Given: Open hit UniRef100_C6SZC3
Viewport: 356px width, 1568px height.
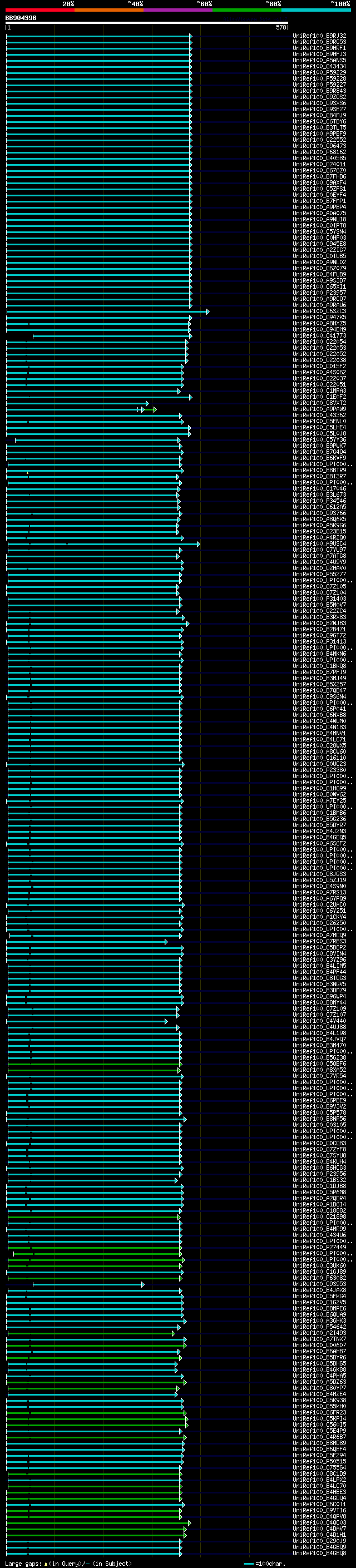Looking at the screenshot, I should coord(319,311).
